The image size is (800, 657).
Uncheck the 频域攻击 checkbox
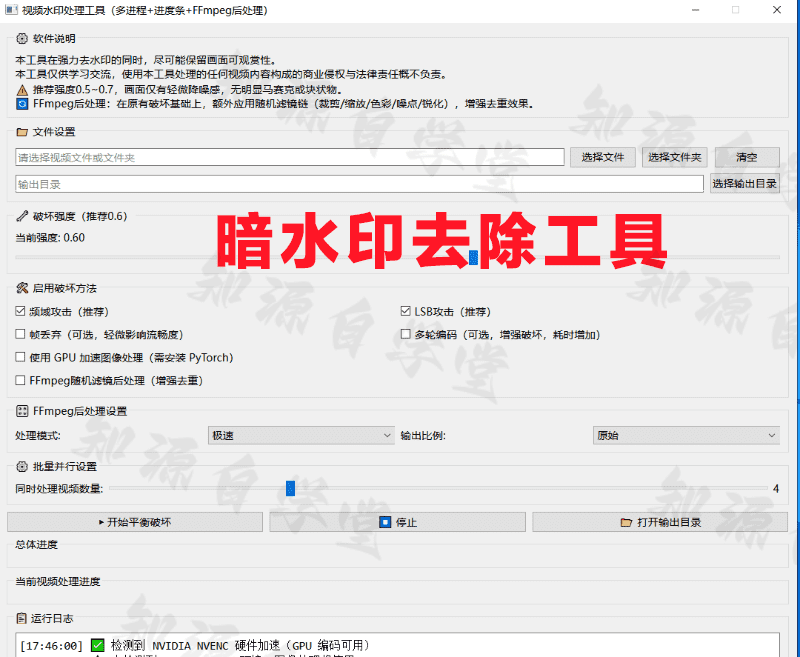[x=20, y=311]
